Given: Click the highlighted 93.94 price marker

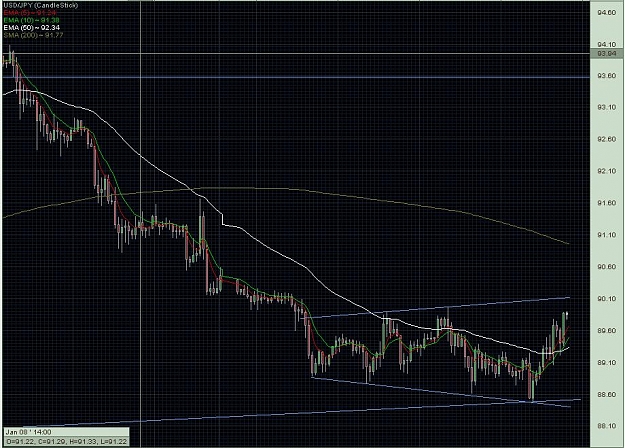Looking at the screenshot, I should (607, 53).
